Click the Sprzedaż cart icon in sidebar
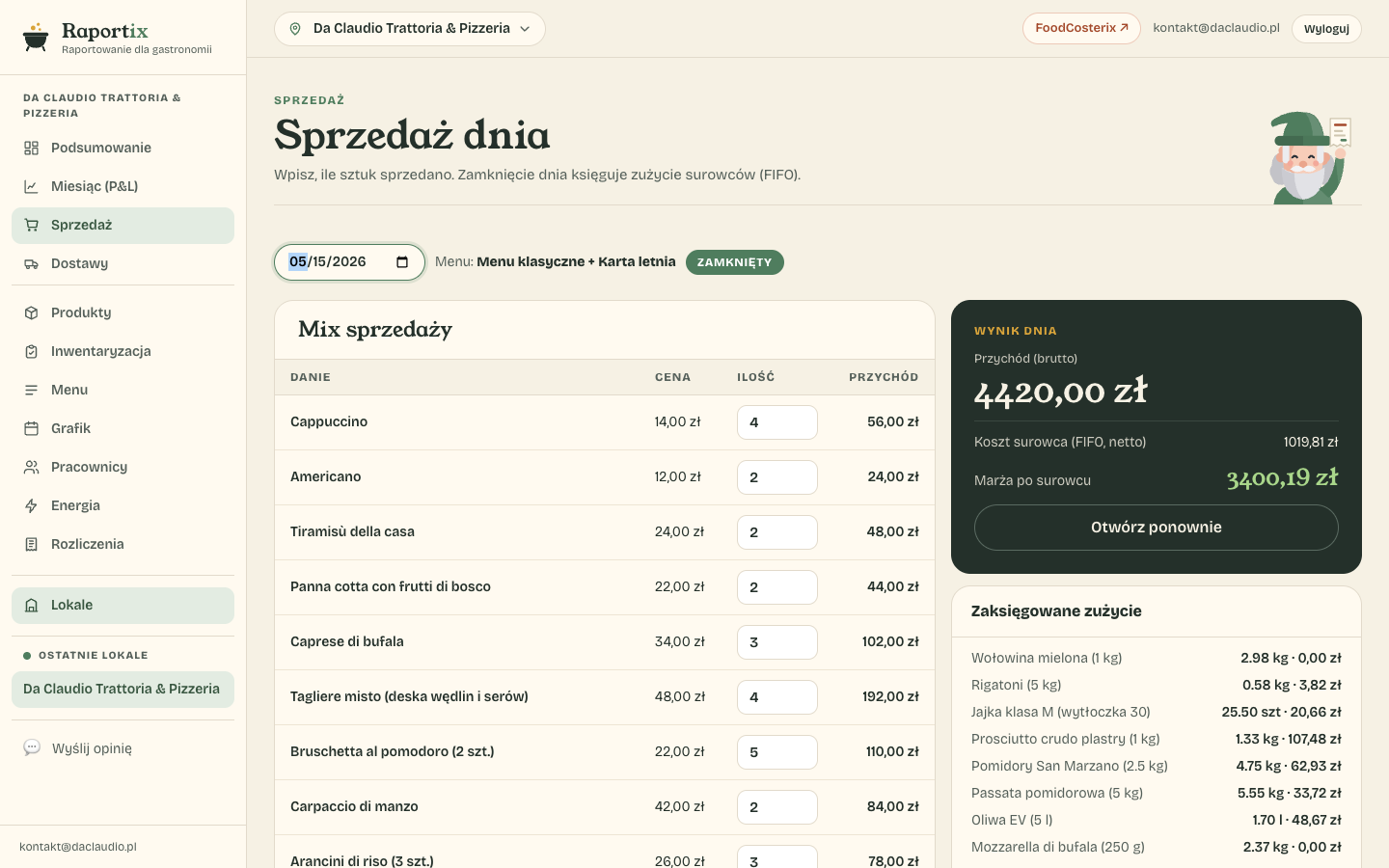Image resolution: width=1389 pixels, height=868 pixels. pos(32,225)
